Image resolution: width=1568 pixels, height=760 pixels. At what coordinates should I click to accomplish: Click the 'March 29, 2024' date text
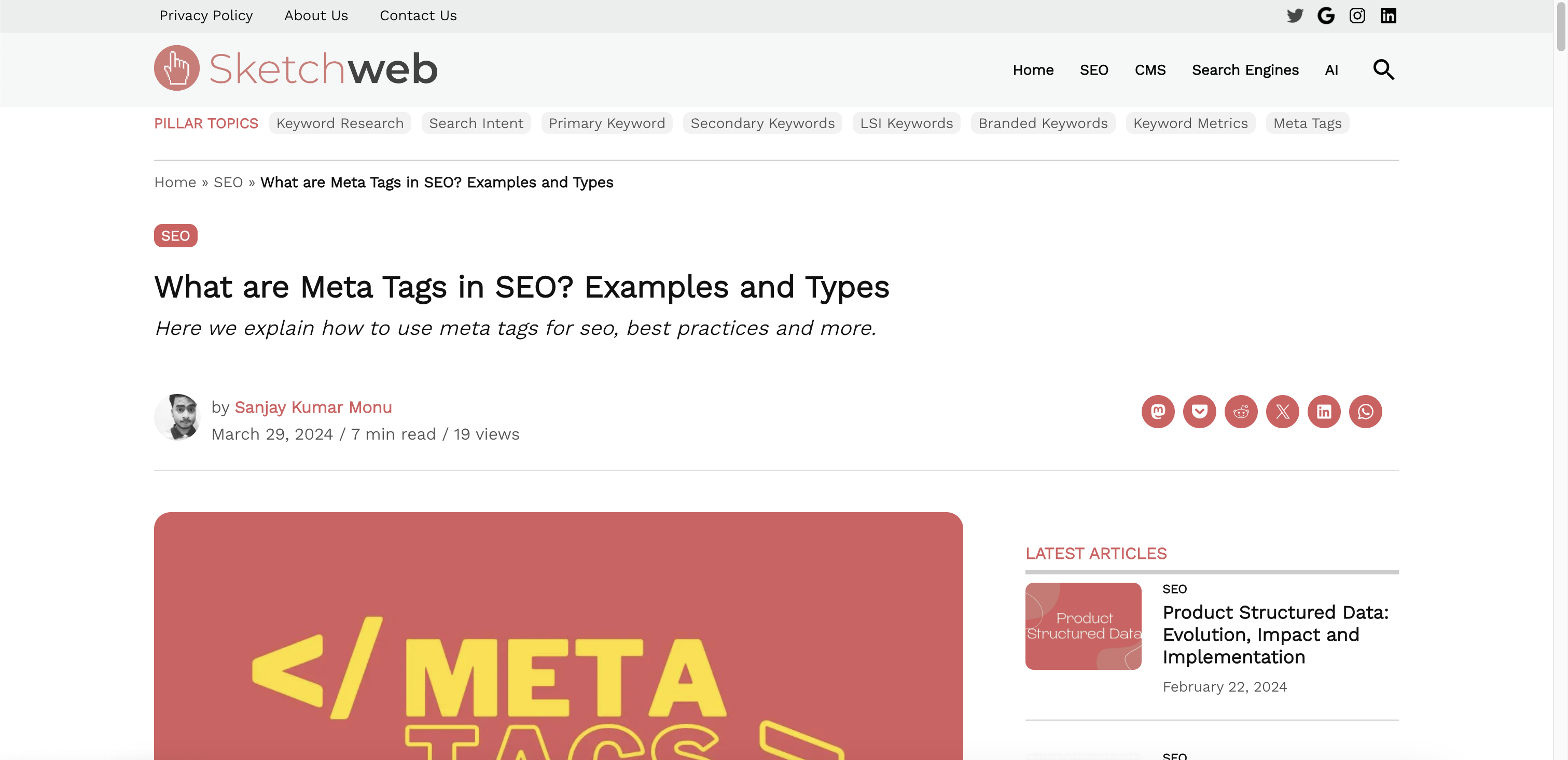(272, 434)
